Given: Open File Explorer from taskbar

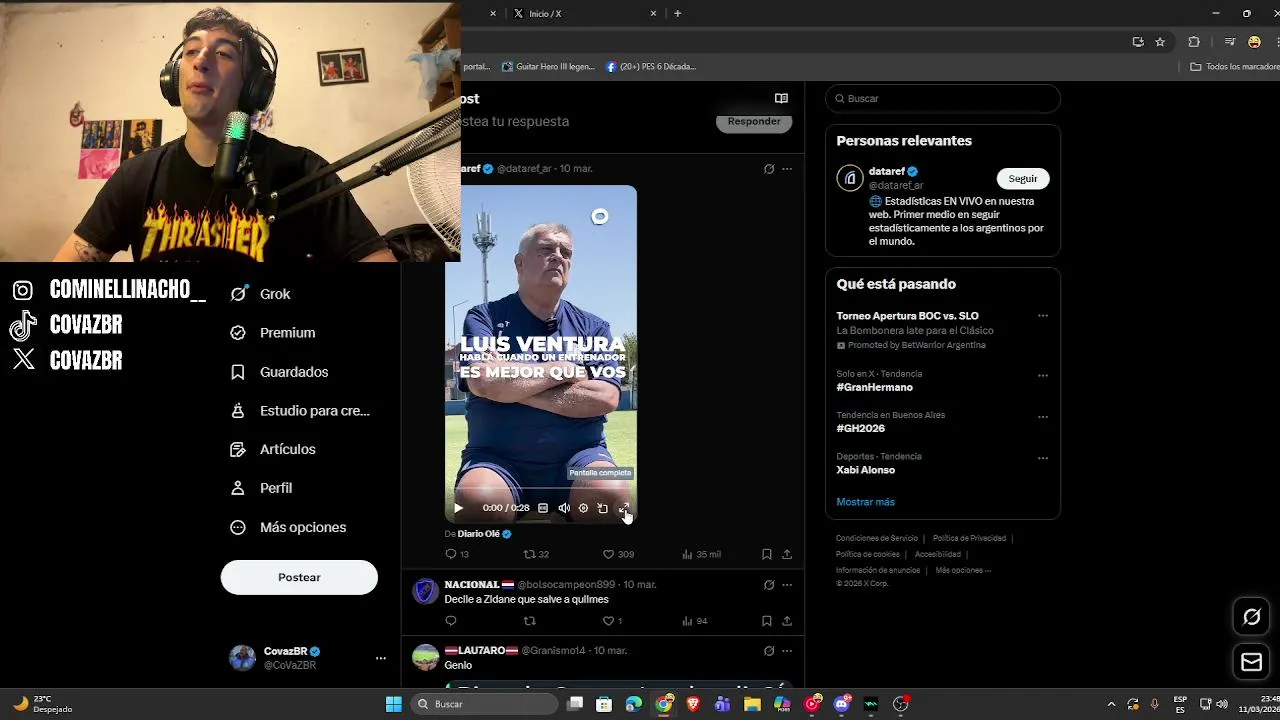Looking at the screenshot, I should [x=752, y=704].
